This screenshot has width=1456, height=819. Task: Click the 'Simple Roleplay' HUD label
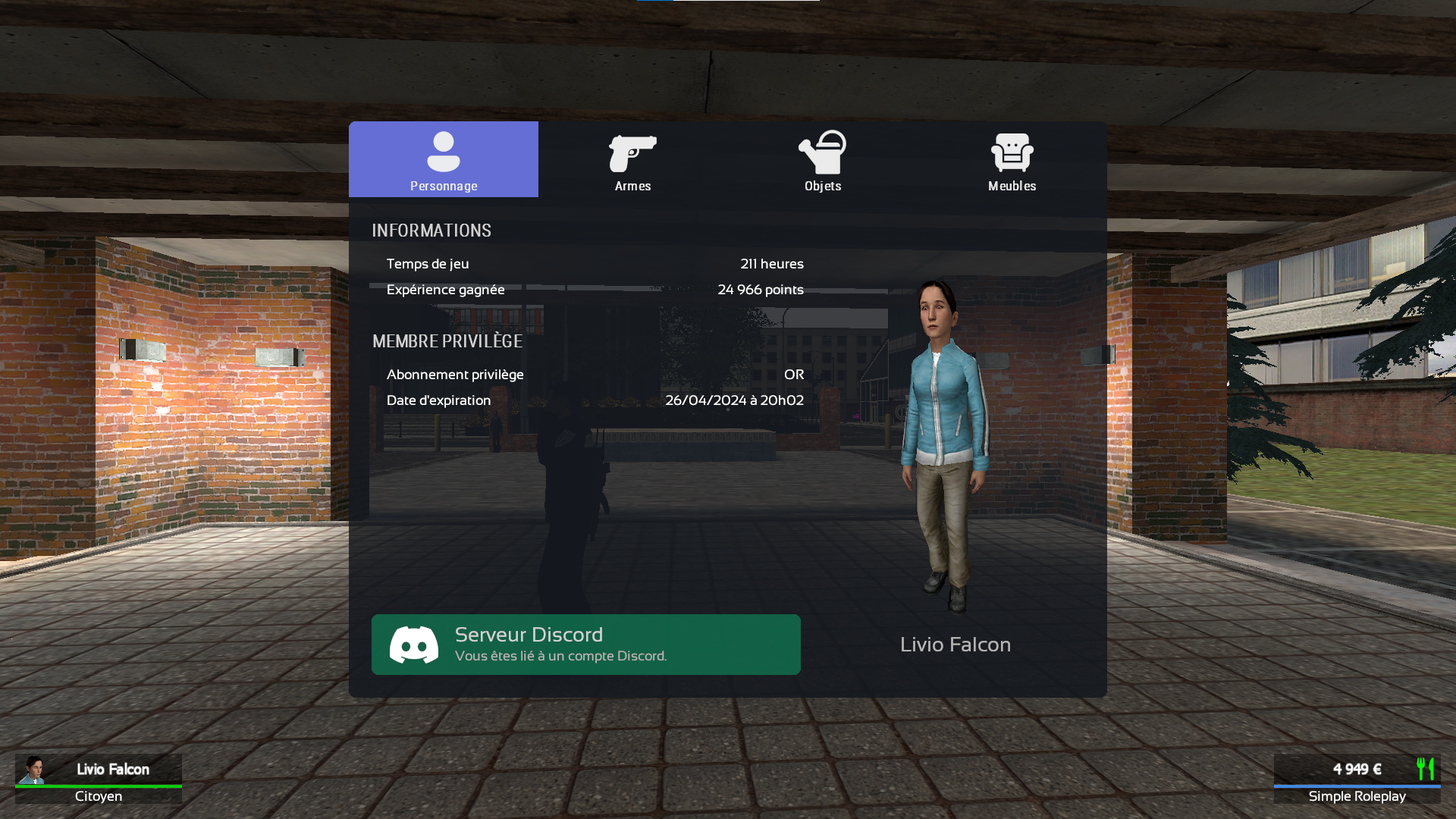tap(1357, 796)
